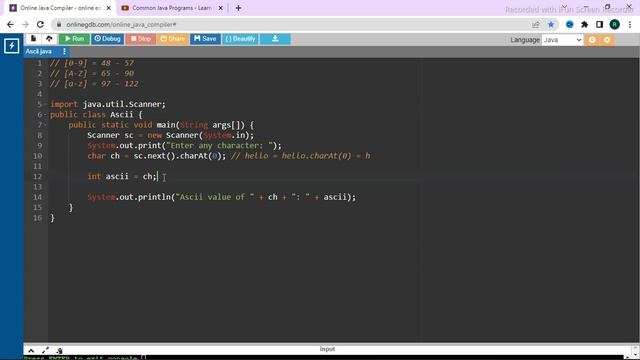This screenshot has width=640, height=360.
Task: Open the Language selection dropdown
Action: pyautogui.click(x=562, y=40)
